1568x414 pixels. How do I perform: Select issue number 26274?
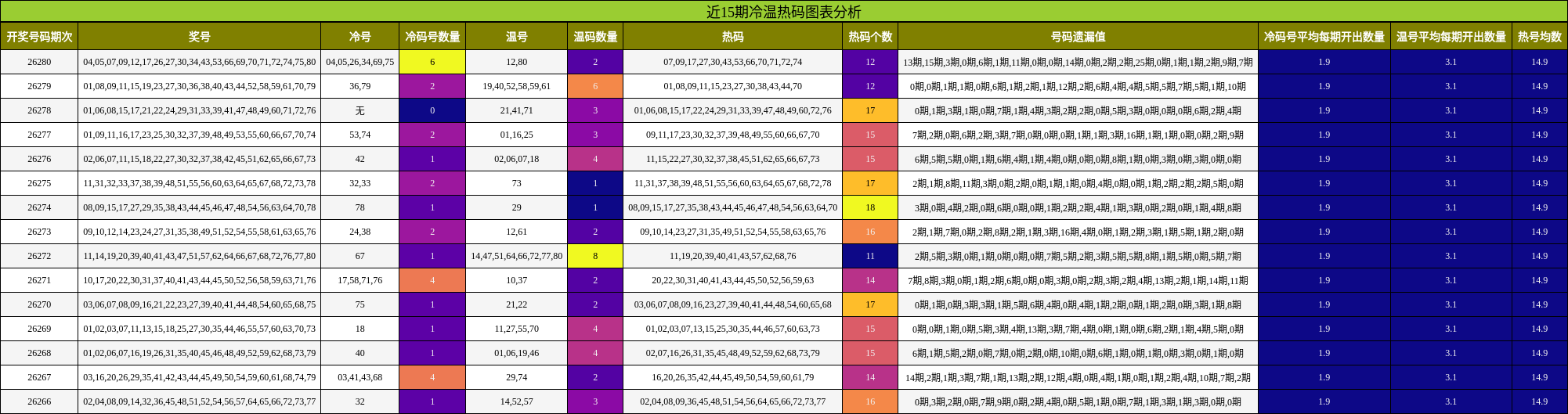(39, 207)
